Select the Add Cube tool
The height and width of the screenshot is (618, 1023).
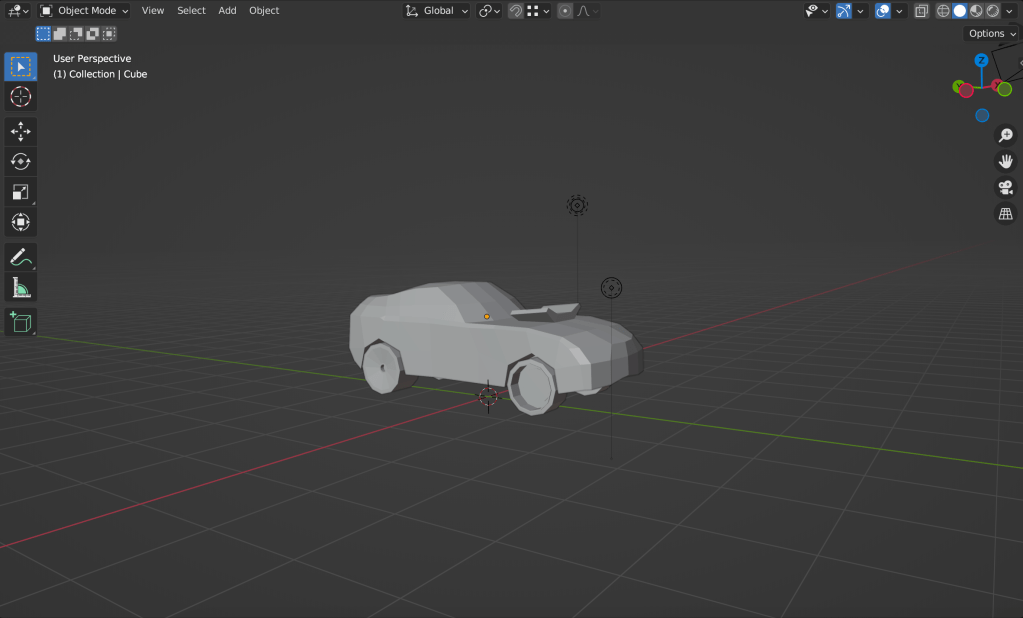(20, 322)
